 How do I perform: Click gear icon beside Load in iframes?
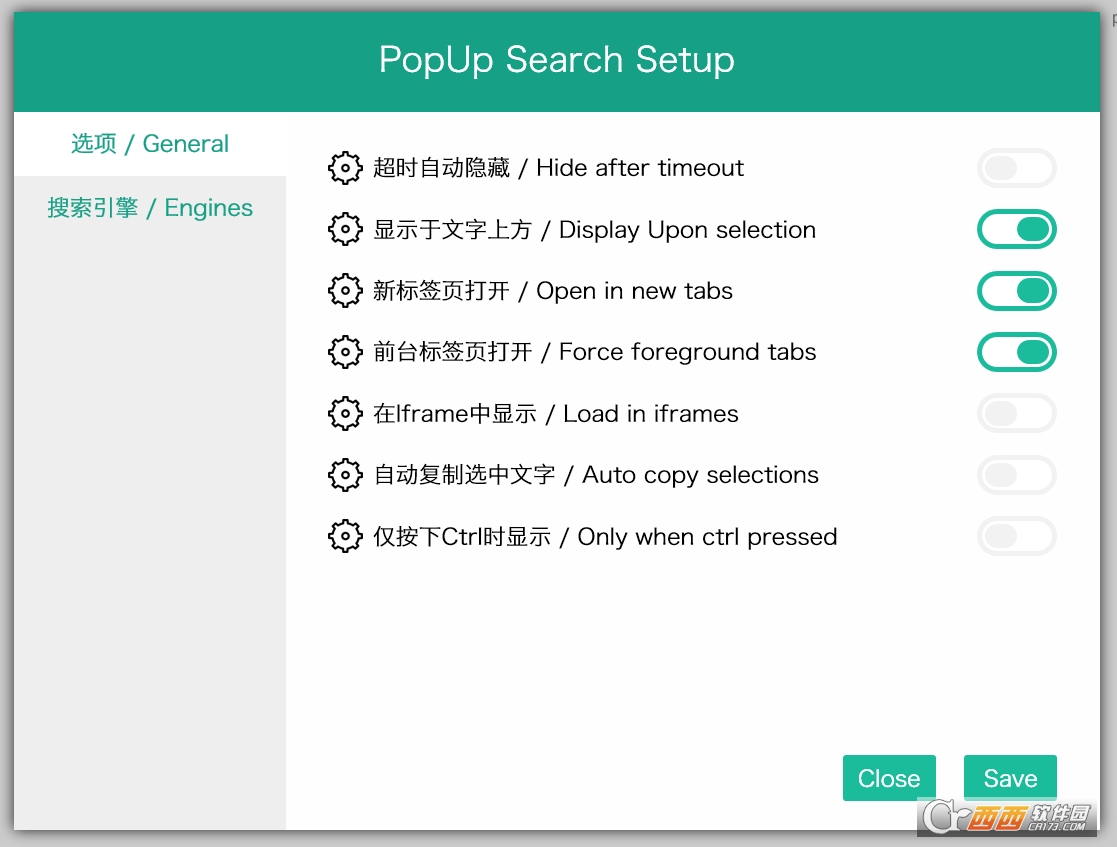(x=345, y=414)
